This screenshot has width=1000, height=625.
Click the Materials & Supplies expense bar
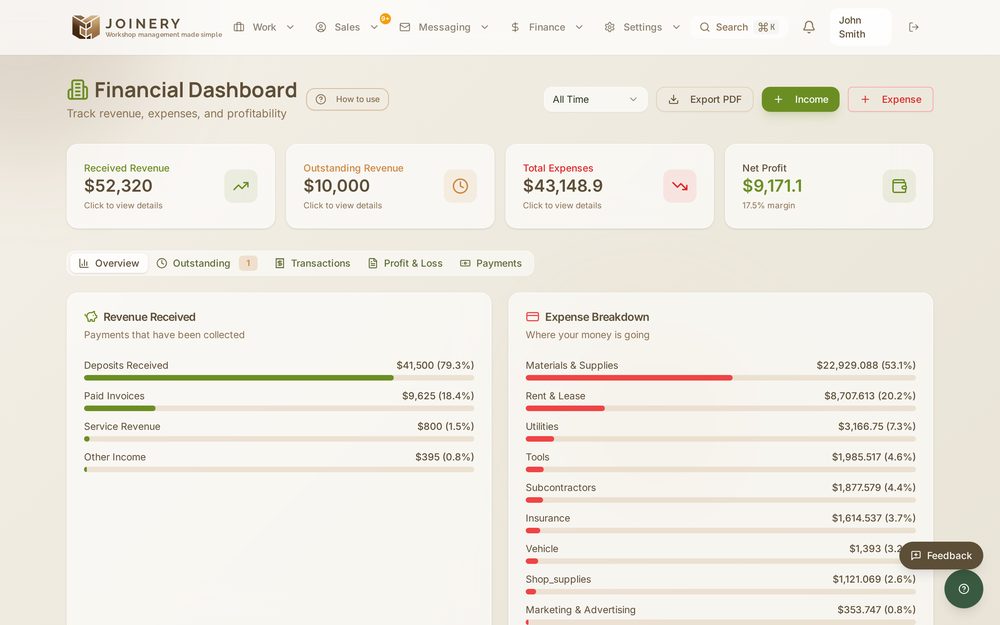pyautogui.click(x=721, y=378)
